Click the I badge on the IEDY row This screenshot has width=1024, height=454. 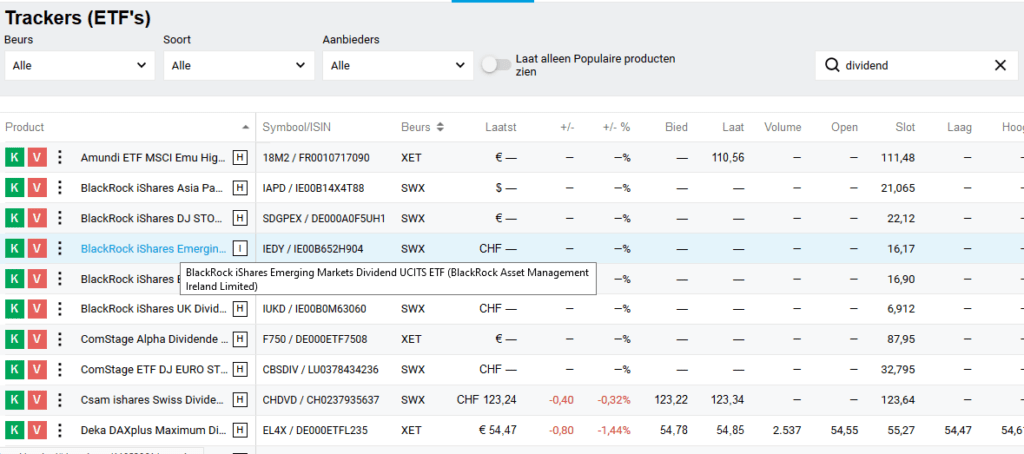point(240,248)
